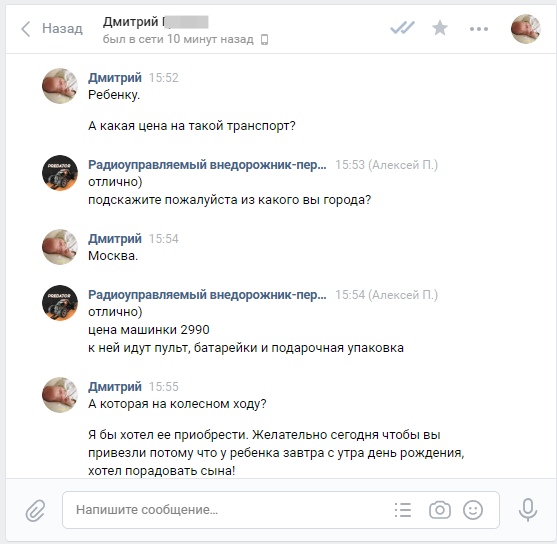The image size is (557, 544).
Task: Click Дмитрий avatar next to Москва message
Action: coord(60,247)
